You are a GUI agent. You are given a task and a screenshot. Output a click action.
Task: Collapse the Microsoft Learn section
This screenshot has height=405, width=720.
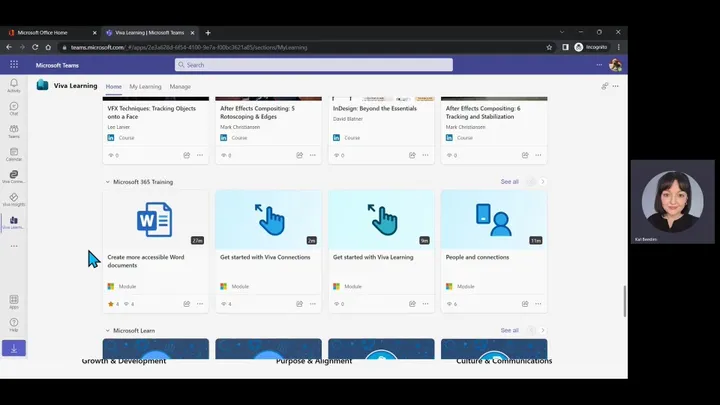pos(107,331)
